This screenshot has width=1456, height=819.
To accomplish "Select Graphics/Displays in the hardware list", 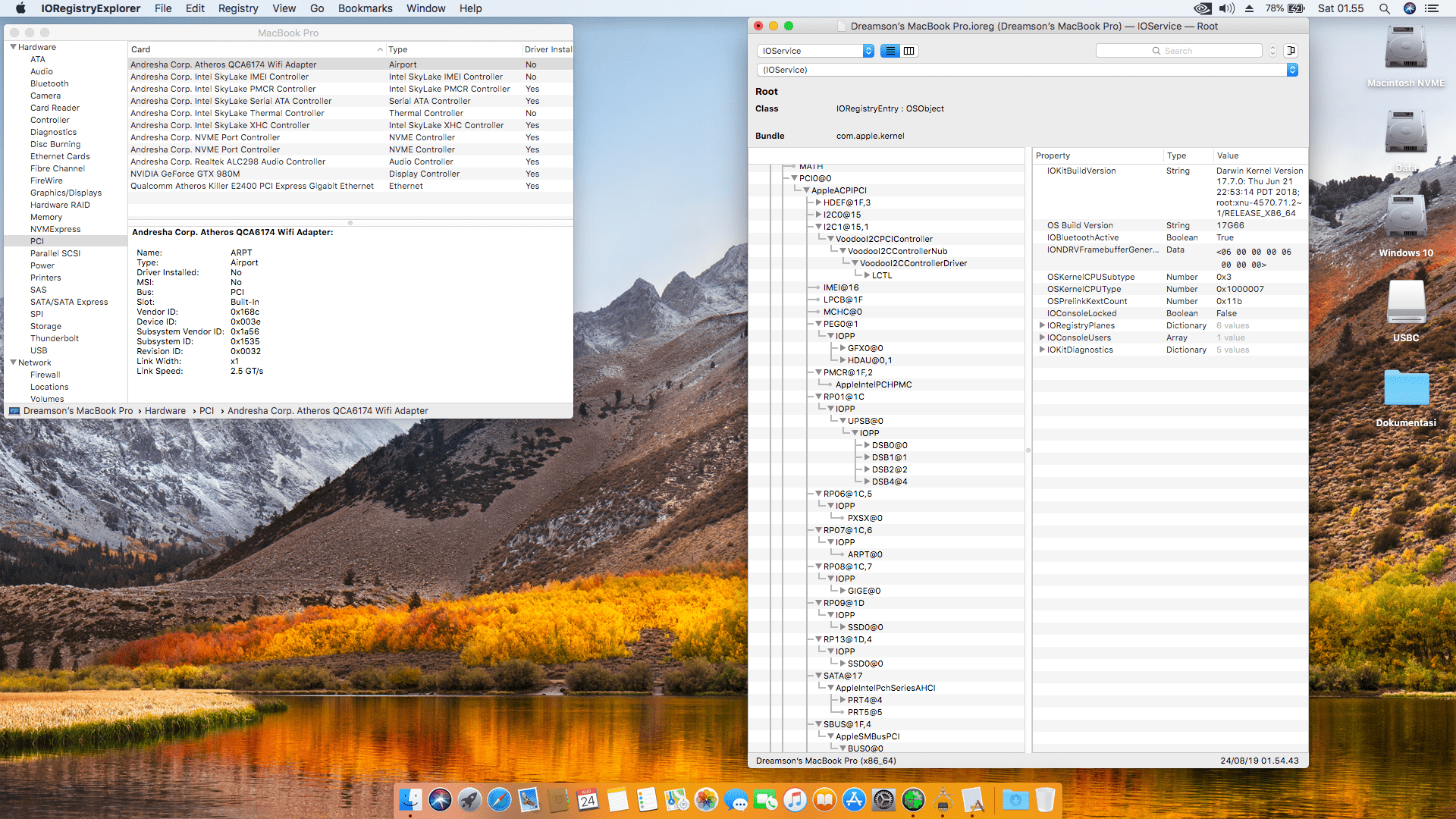I will (66, 193).
